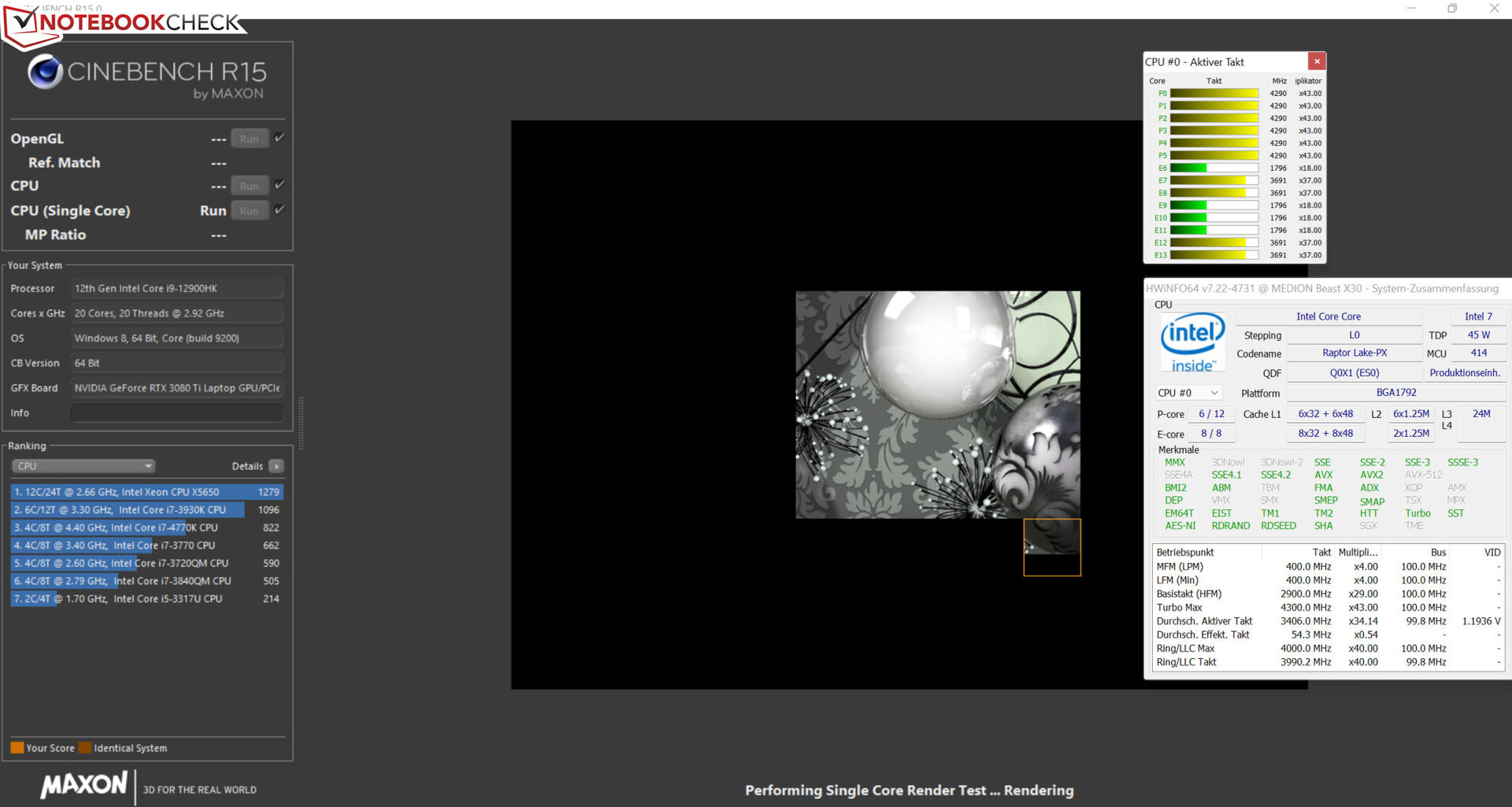Select ranking entry Intel Core i7-3720QM
The width and height of the screenshot is (1512, 807).
pos(146,563)
